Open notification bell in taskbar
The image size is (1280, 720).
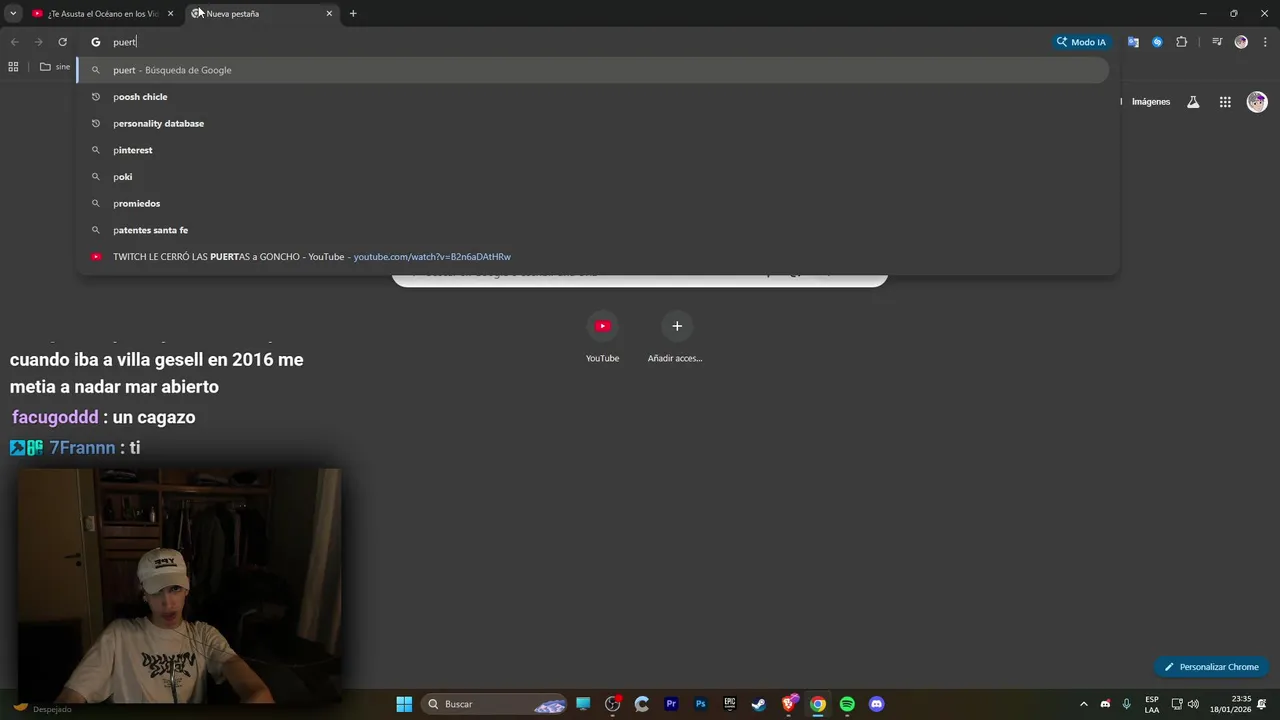coord(1264,704)
